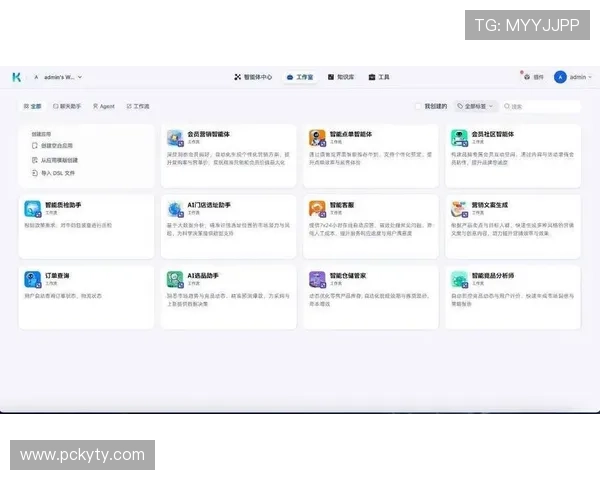This screenshot has height=480, width=600.
Task: Open the 智能仓储管家 app icon
Action: (x=317, y=279)
